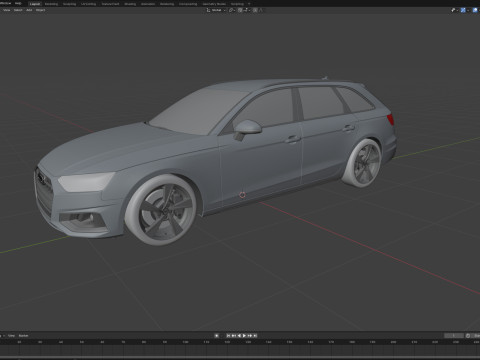This screenshot has width=480, height=360.
Task: Select the car's headlight
Action: 87,181
